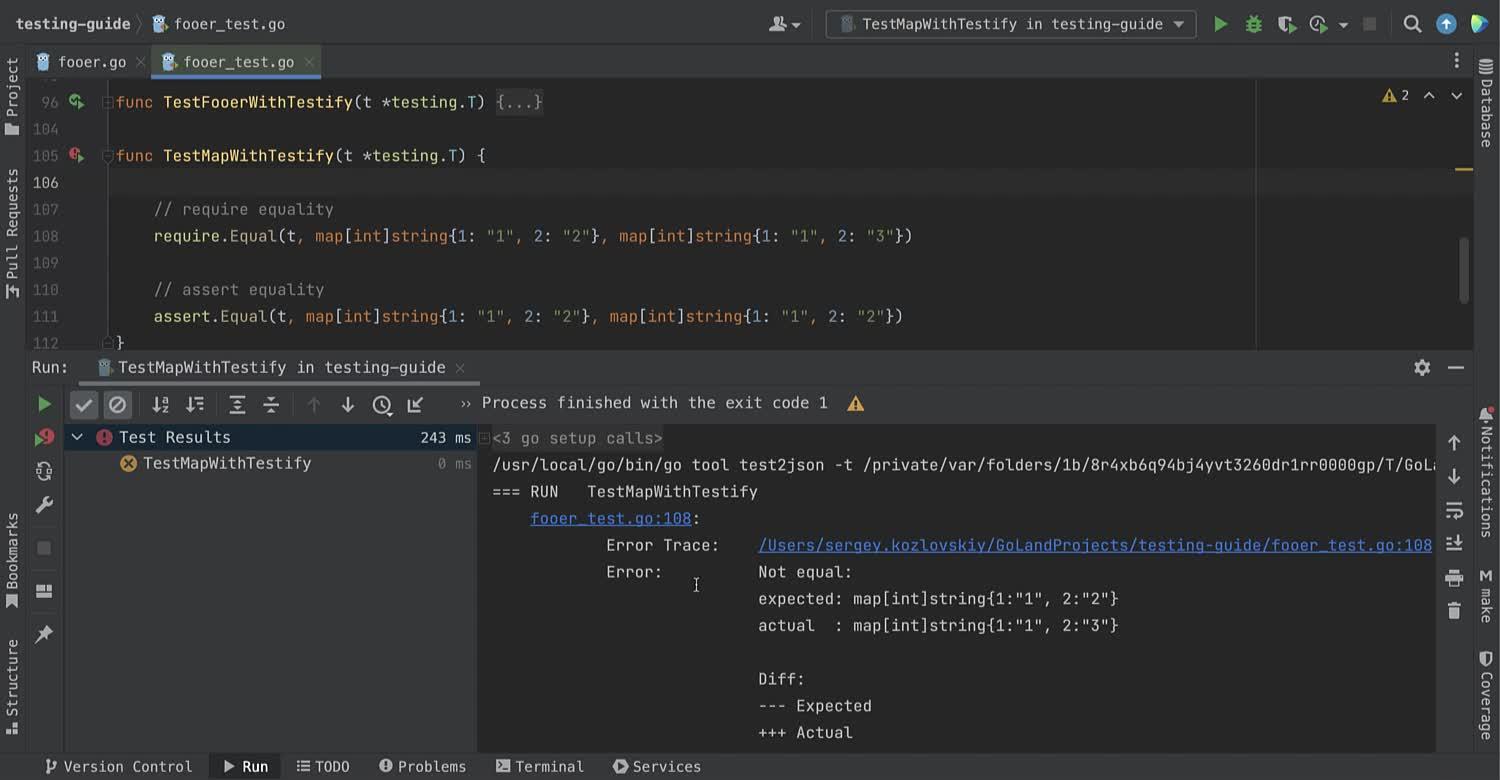Toggle Show Ignored tests button

click(x=117, y=404)
